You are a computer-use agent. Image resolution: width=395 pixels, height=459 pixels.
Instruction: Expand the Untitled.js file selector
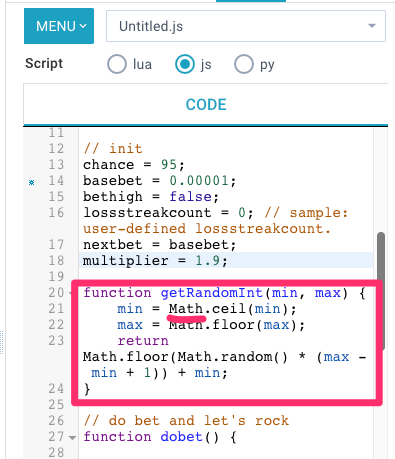coord(246,26)
